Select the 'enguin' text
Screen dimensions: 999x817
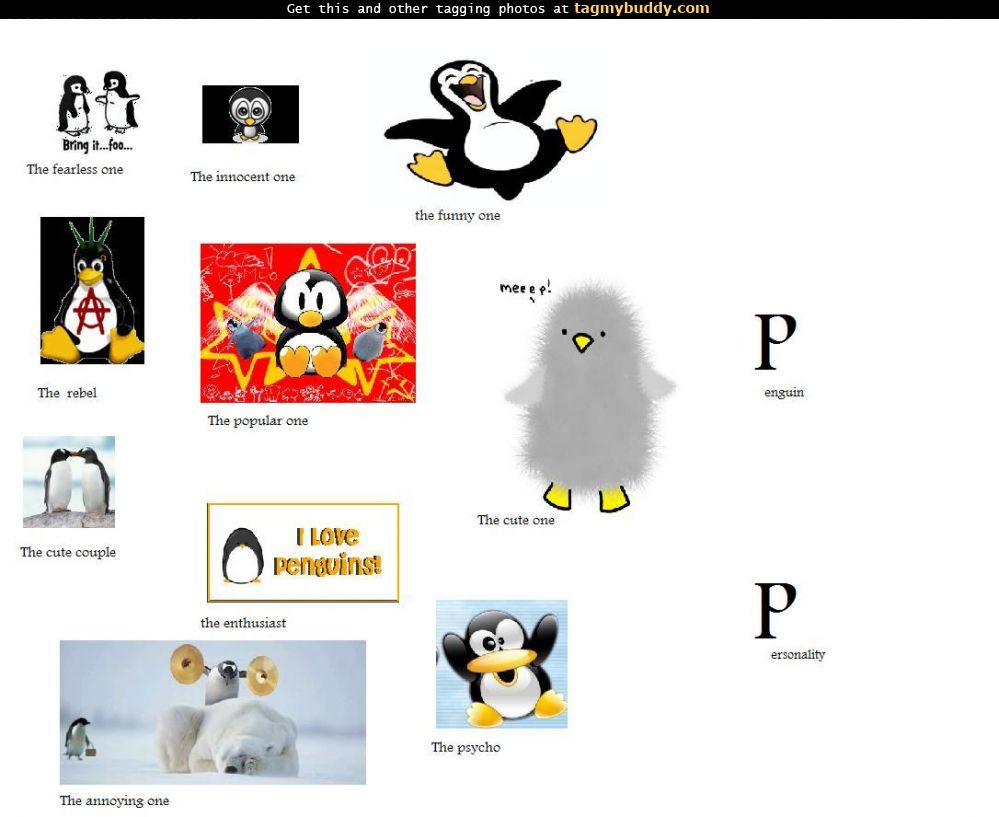point(784,393)
